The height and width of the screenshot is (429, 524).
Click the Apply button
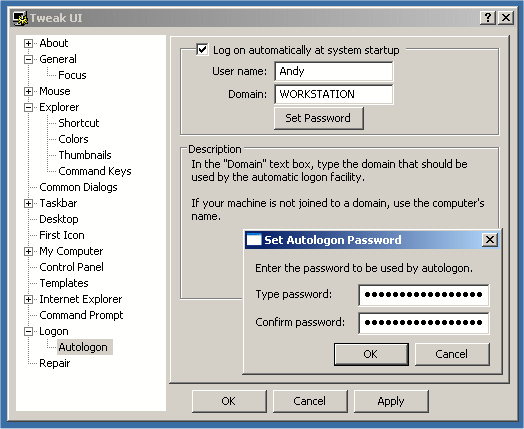391,401
